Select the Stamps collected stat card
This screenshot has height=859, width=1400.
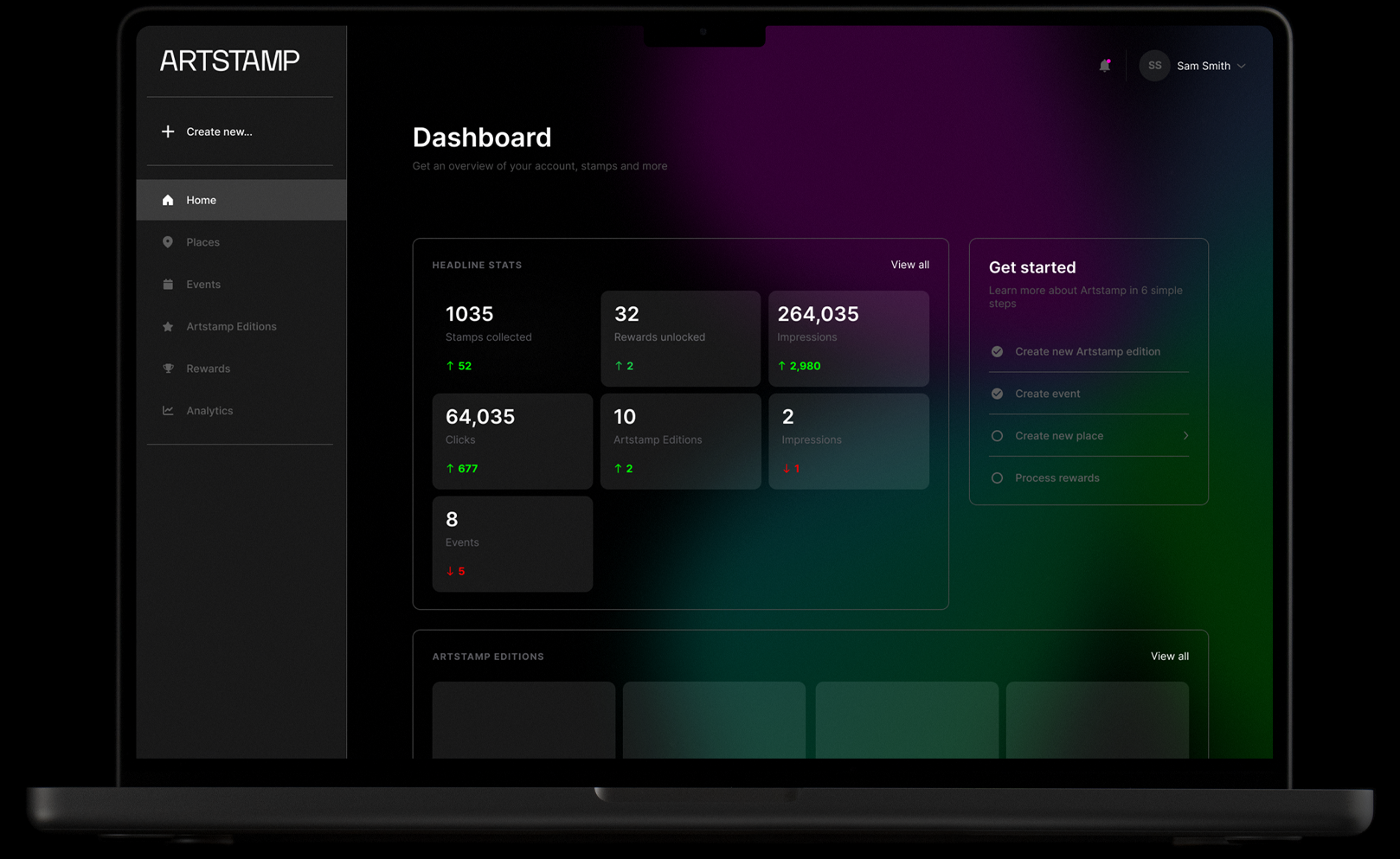(x=512, y=338)
